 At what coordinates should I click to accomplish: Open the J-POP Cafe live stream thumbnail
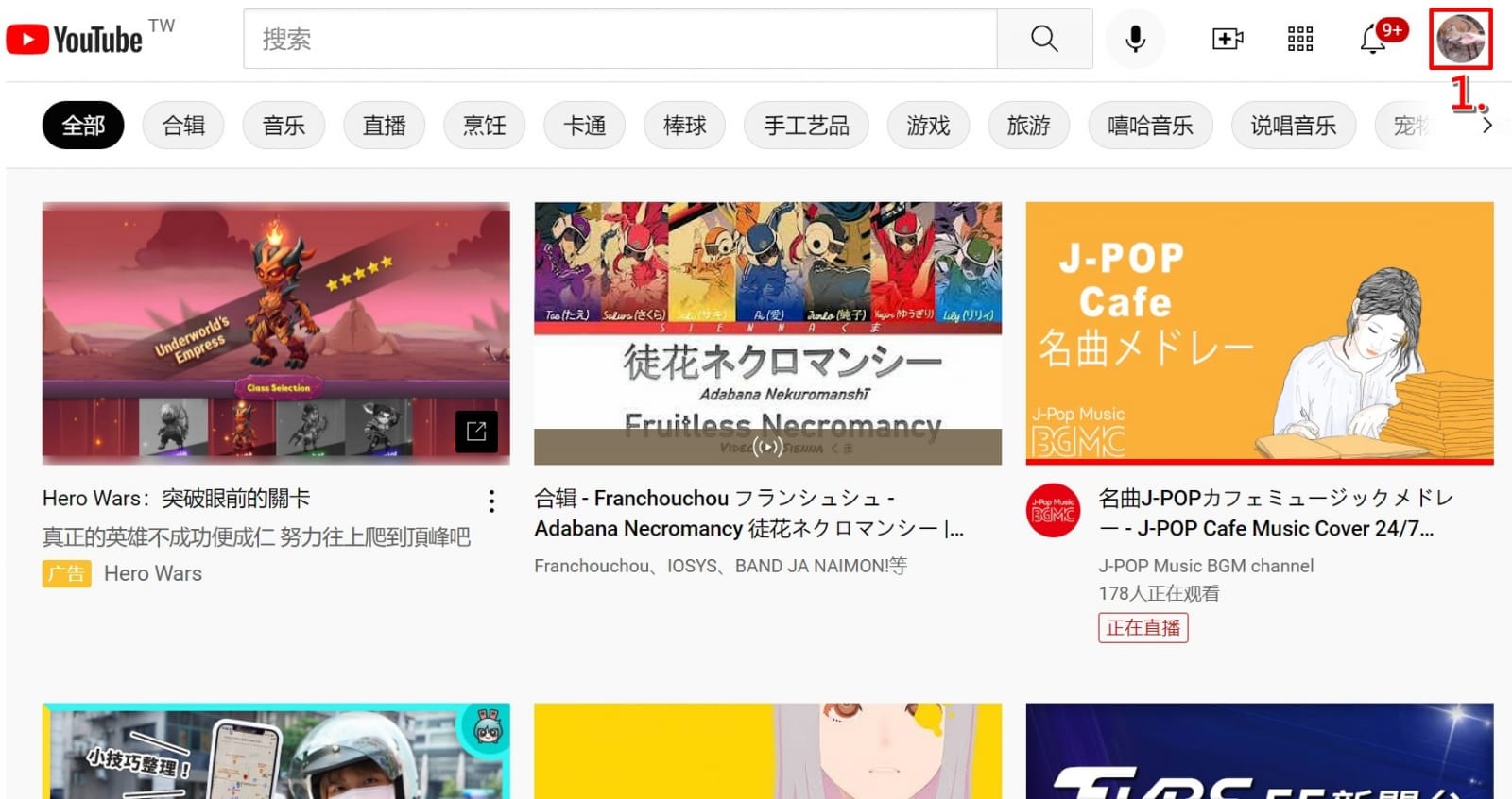[1260, 333]
